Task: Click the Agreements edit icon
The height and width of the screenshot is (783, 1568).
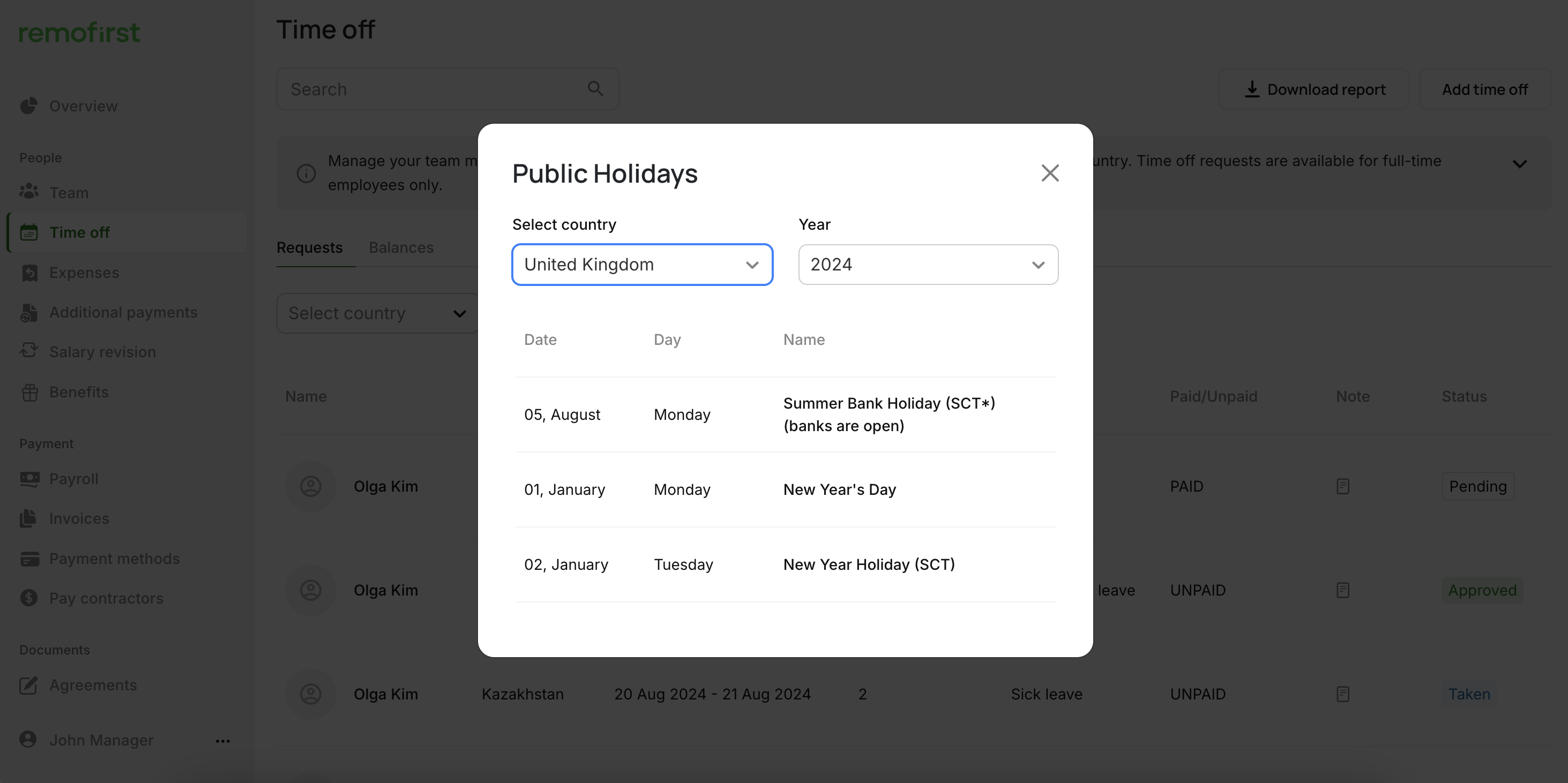Action: pos(28,685)
